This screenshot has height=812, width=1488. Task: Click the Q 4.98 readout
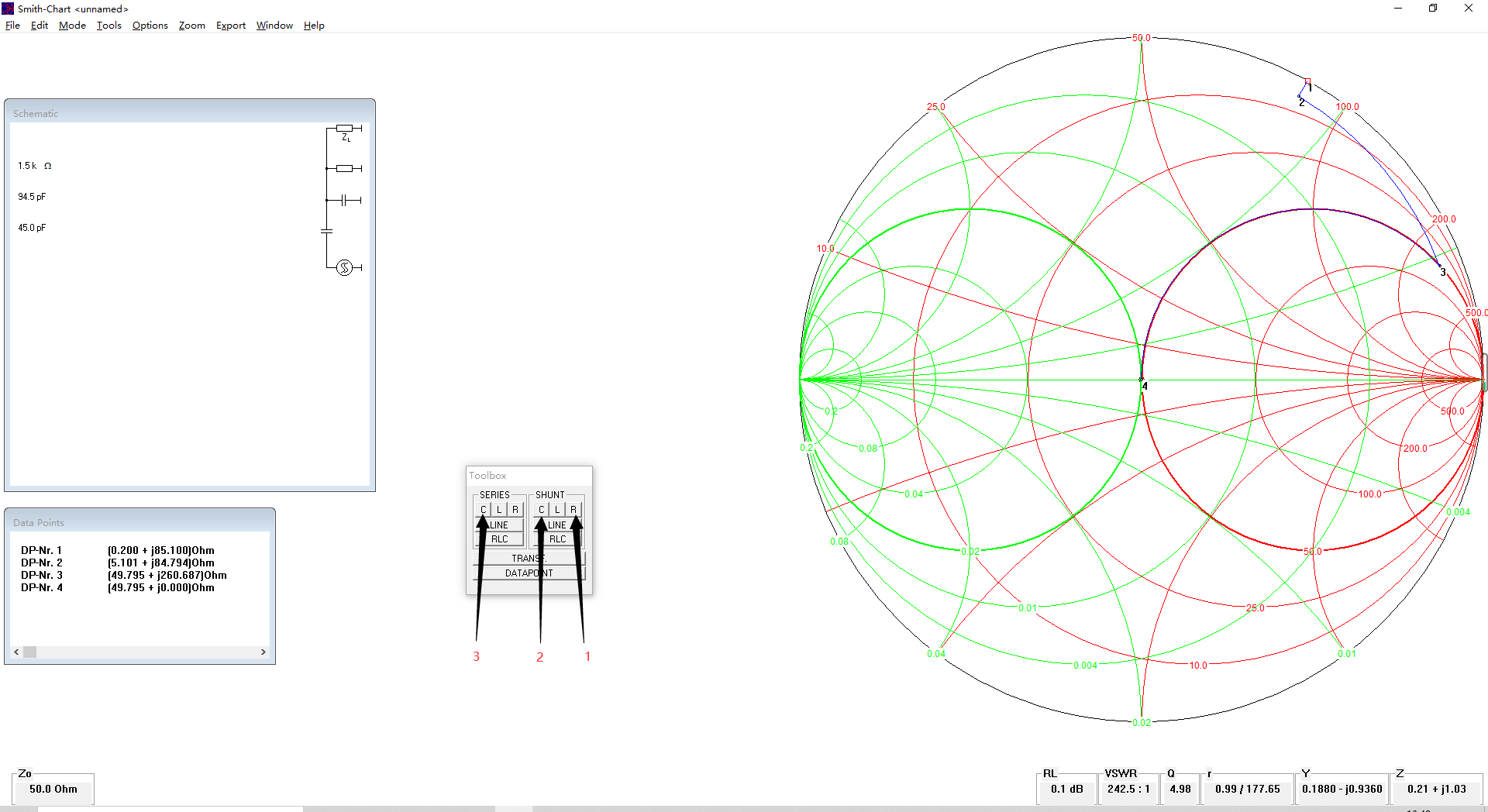[1180, 789]
